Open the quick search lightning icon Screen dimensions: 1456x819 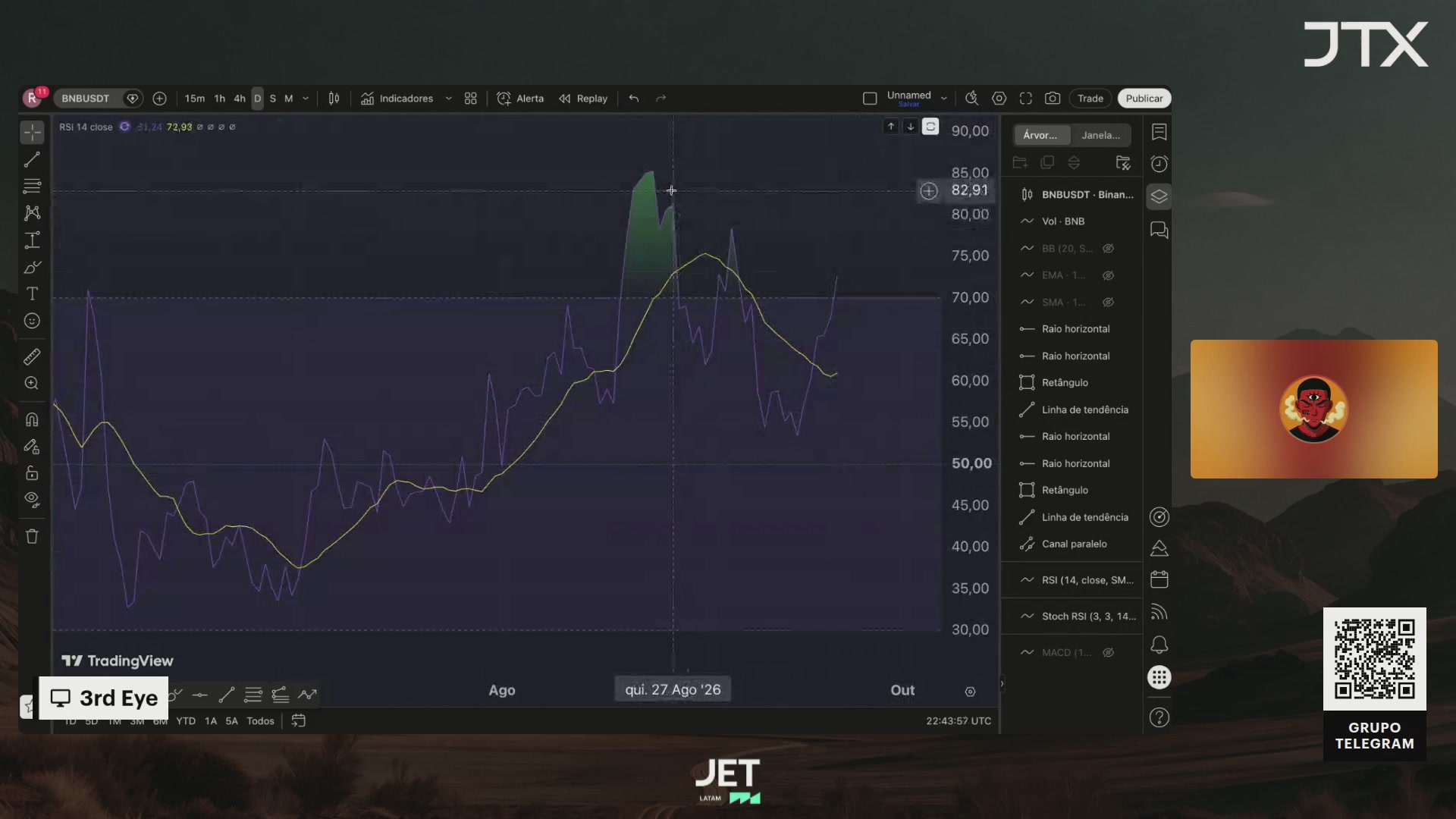971,99
